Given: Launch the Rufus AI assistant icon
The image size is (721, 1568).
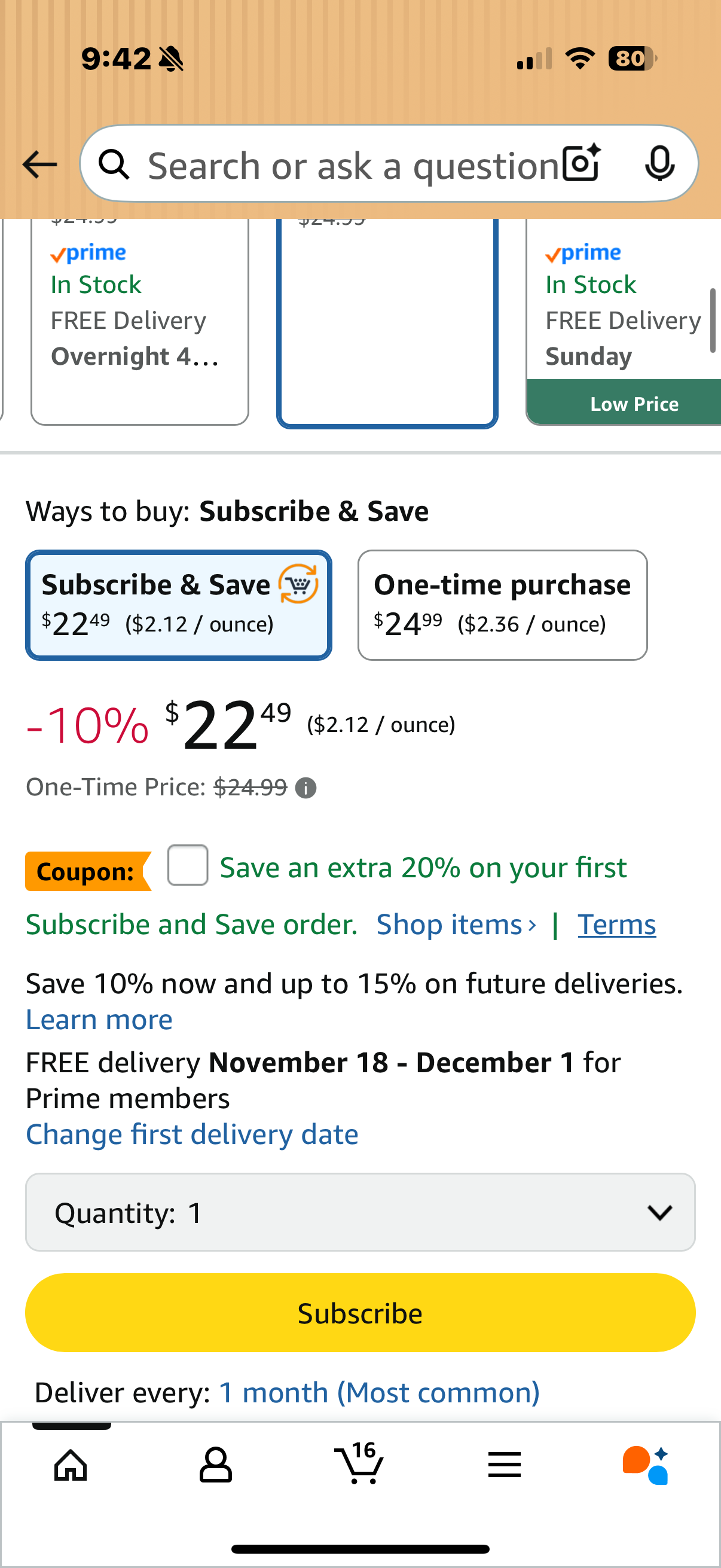Looking at the screenshot, I should click(646, 1465).
